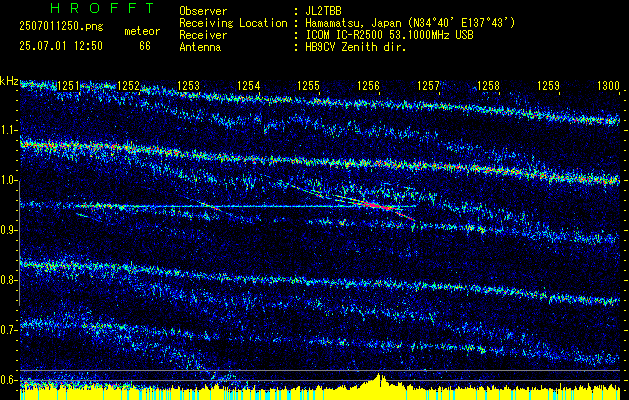The height and width of the screenshot is (400, 629).
Task: Click the meteor label
Action: tap(142, 31)
